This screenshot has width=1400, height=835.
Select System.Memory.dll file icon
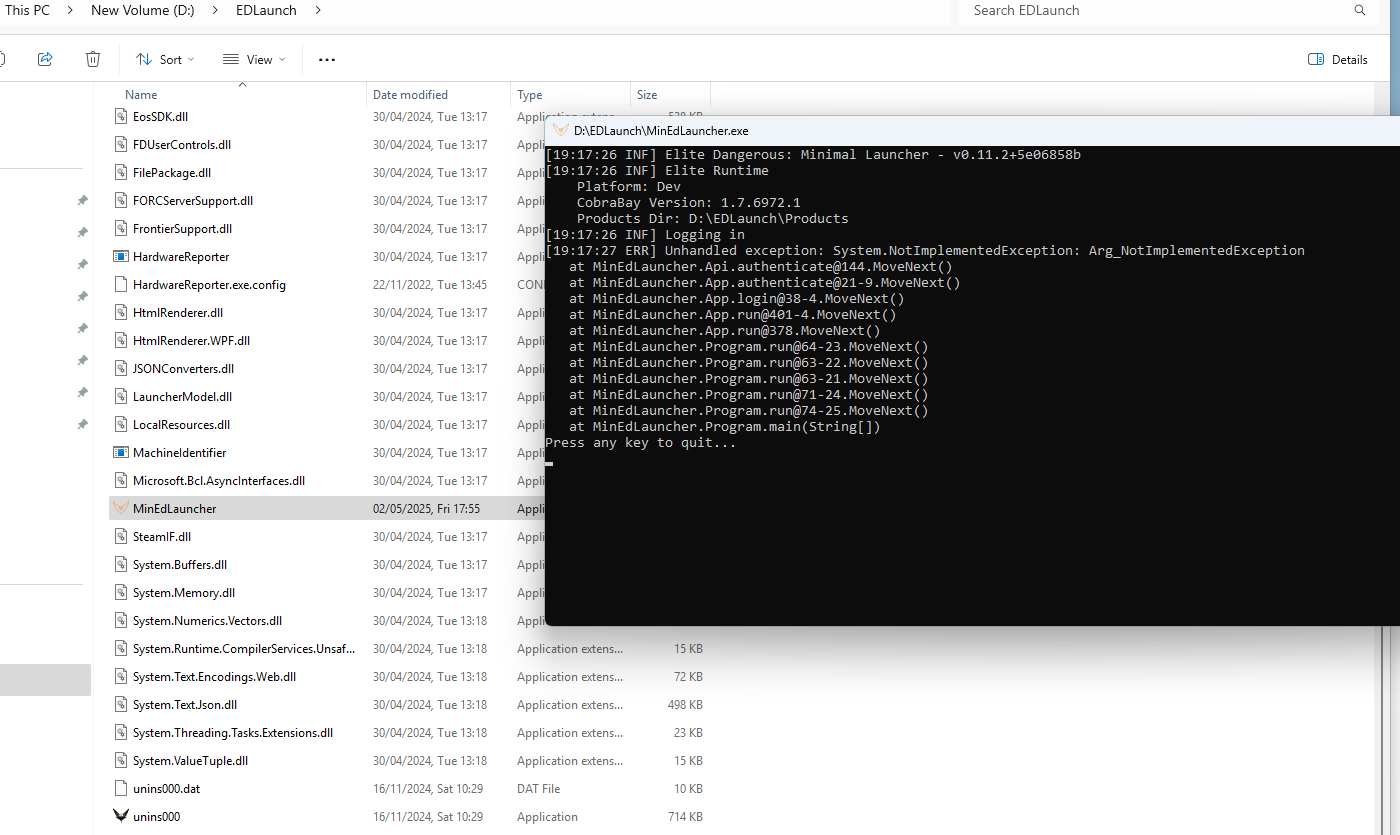[121, 593]
